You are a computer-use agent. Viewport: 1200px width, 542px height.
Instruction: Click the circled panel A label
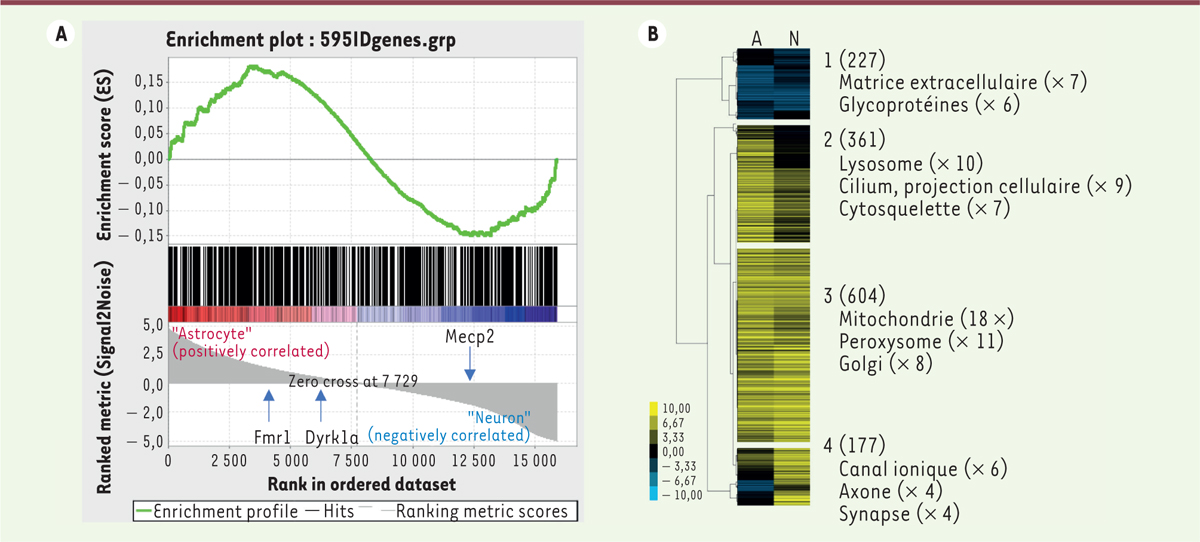(62, 34)
